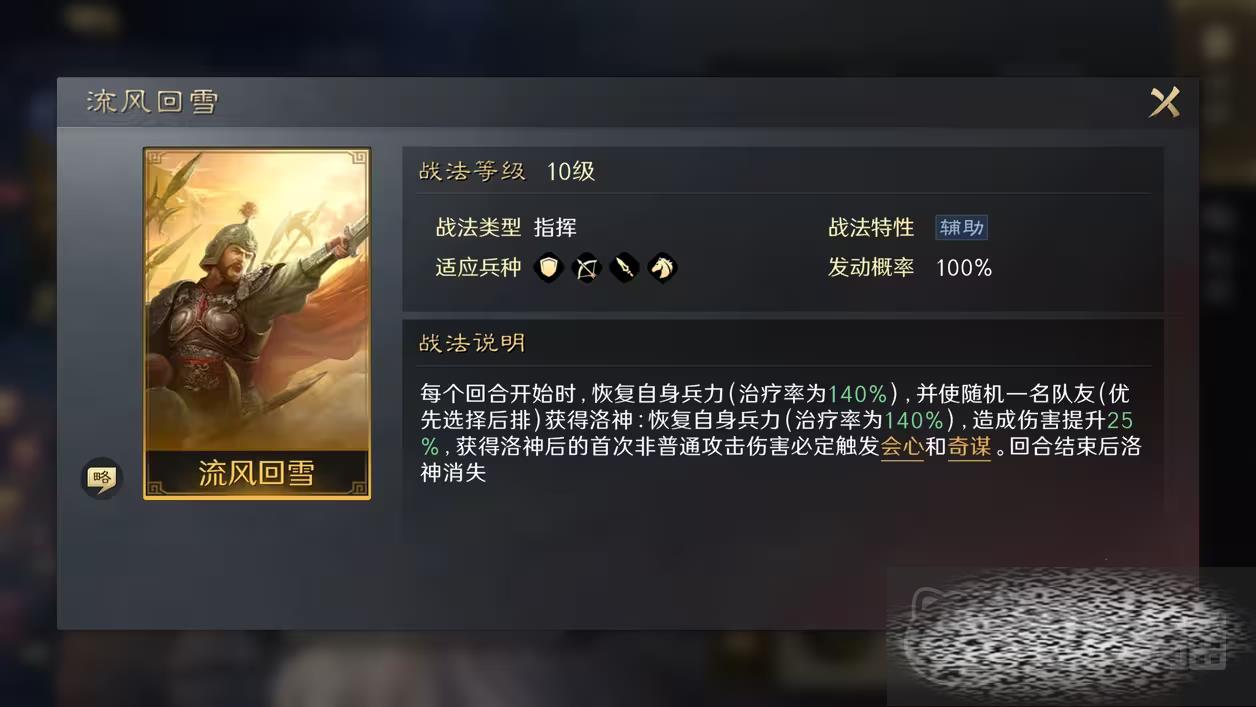Click the 流风回雪 panel title

[x=152, y=102]
